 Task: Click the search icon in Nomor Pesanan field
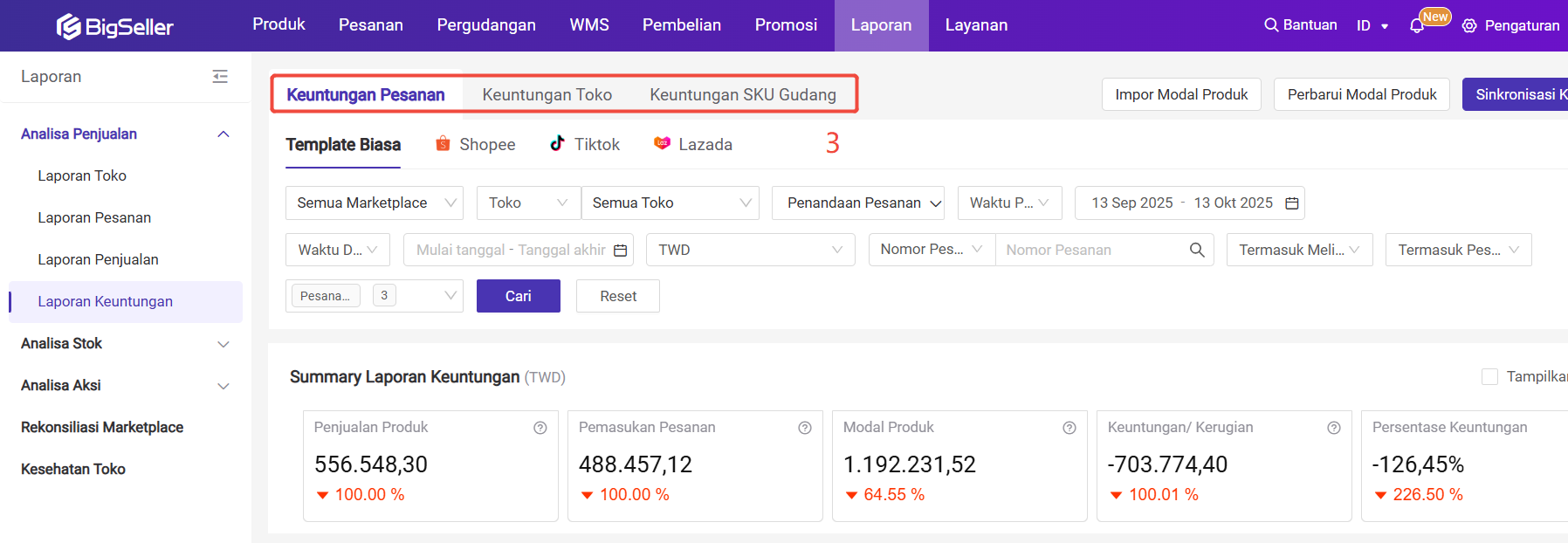point(1197,251)
